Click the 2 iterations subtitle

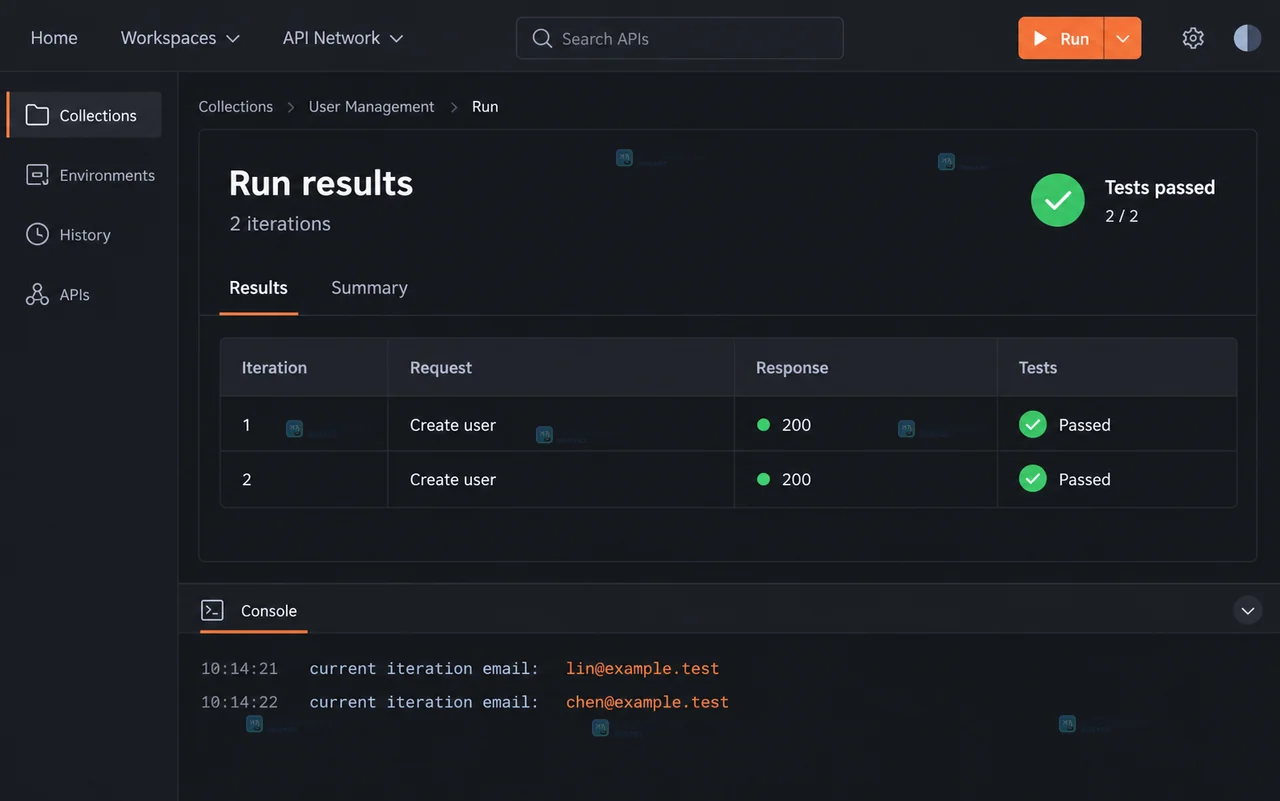[x=280, y=224]
